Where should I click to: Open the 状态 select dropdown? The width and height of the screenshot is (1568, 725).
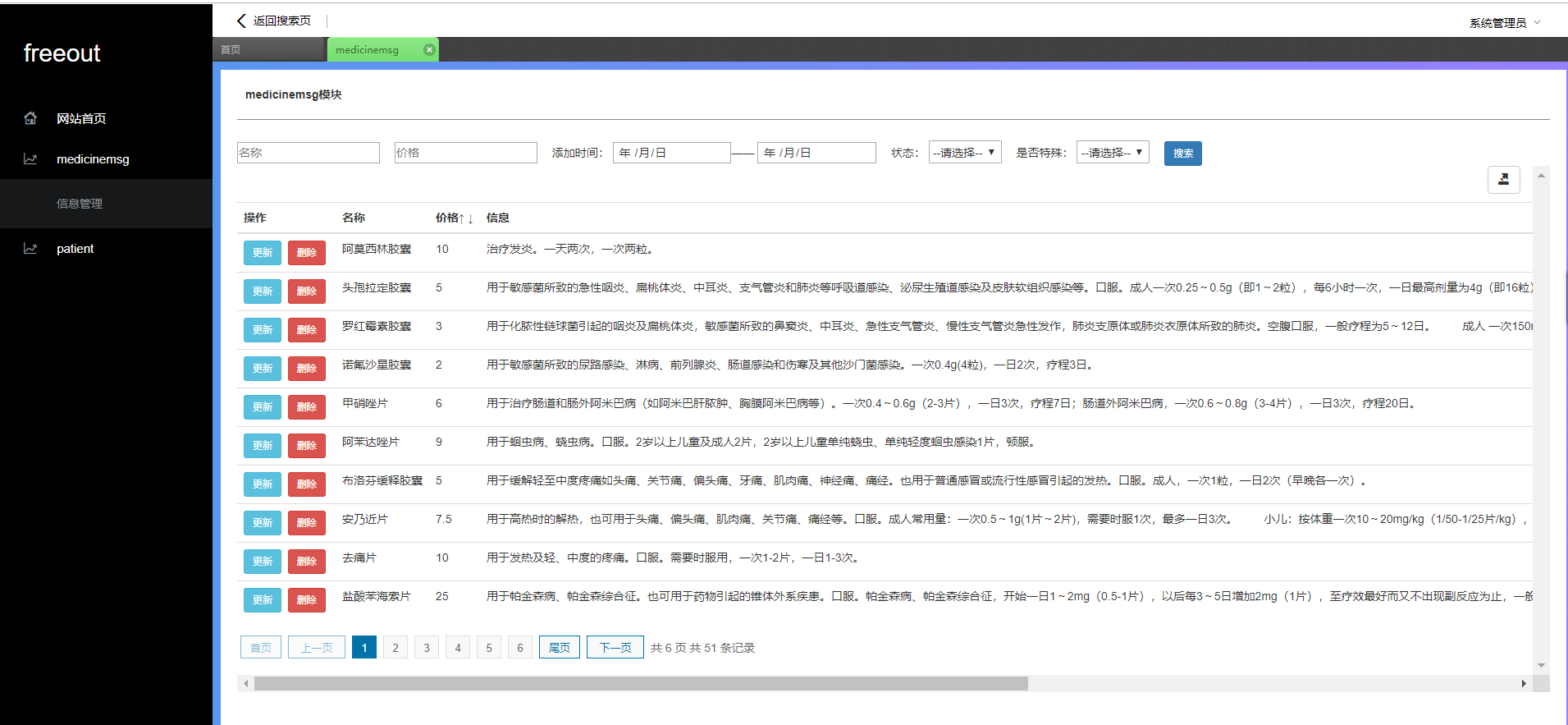pyautogui.click(x=965, y=153)
